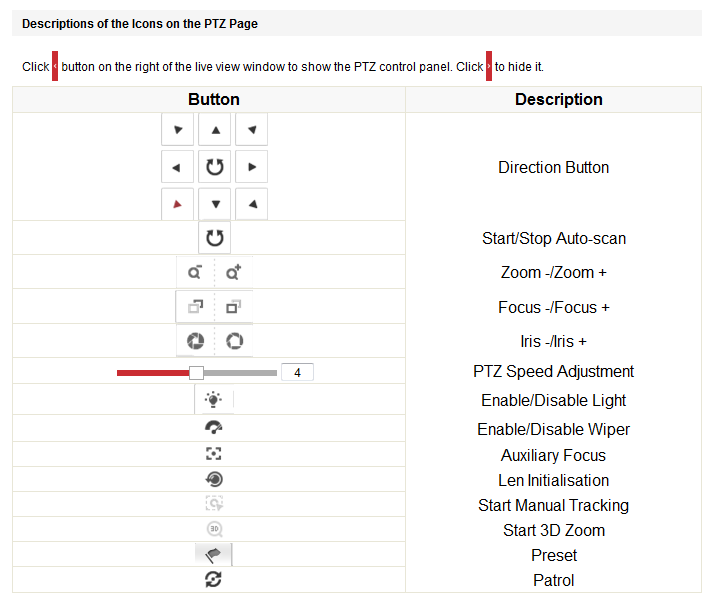Click the Zoom + magnifier icon
The height and width of the screenshot is (608, 716).
pyautogui.click(x=234, y=272)
